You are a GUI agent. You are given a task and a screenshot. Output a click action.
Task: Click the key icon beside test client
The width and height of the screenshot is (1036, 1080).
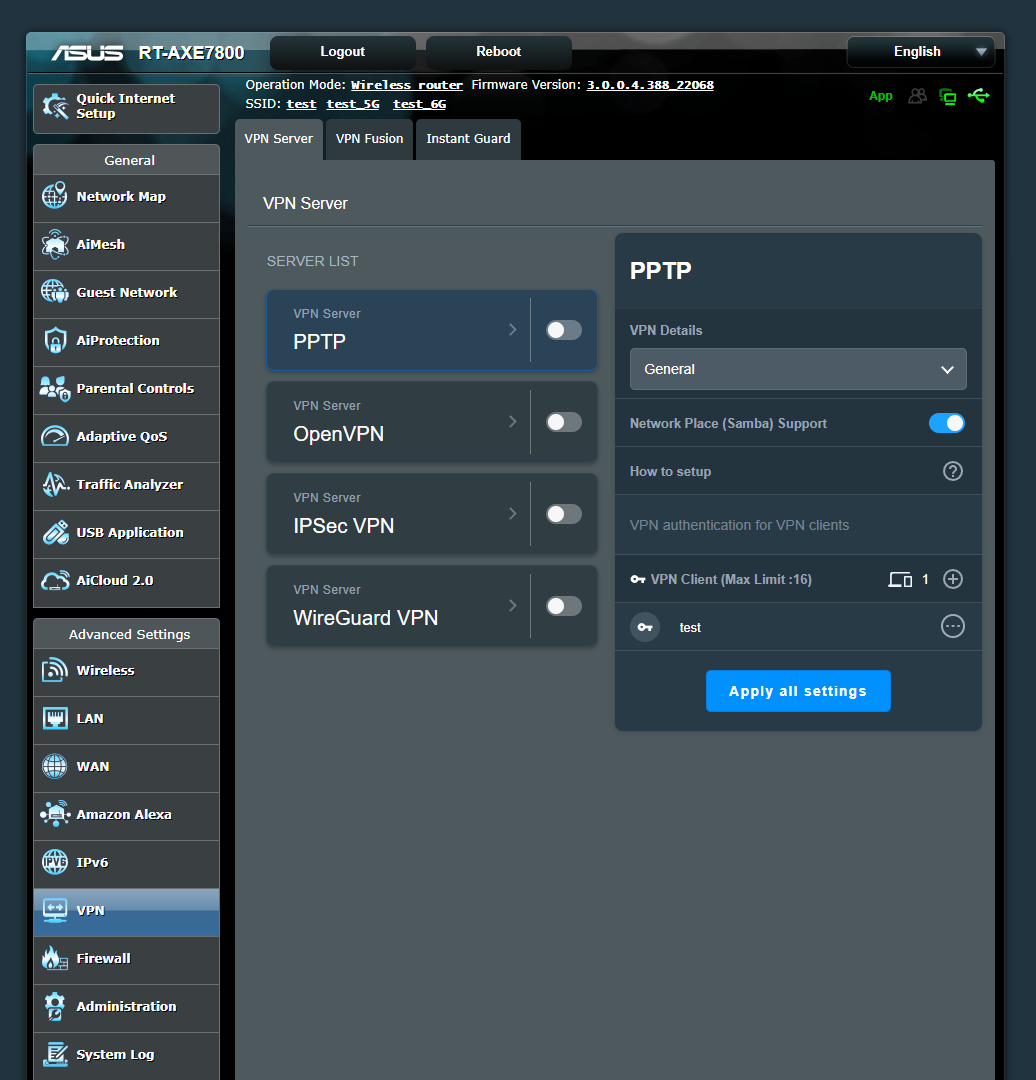click(645, 627)
